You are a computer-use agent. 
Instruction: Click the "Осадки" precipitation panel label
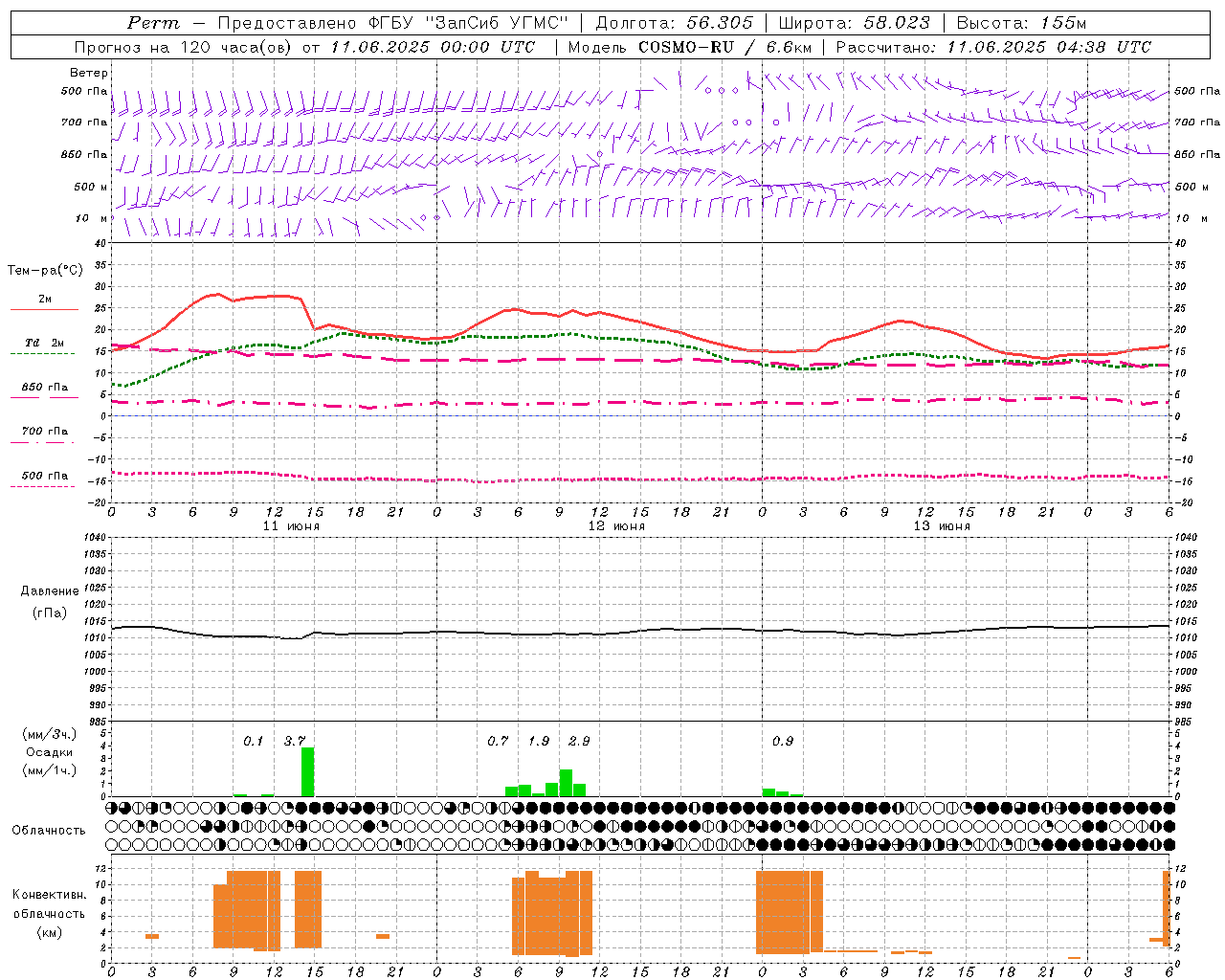(49, 752)
